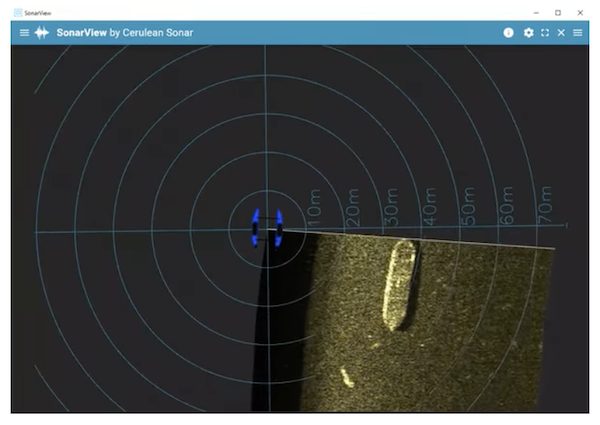Click the 50m range label
The width and height of the screenshot is (600, 425).
(468, 207)
